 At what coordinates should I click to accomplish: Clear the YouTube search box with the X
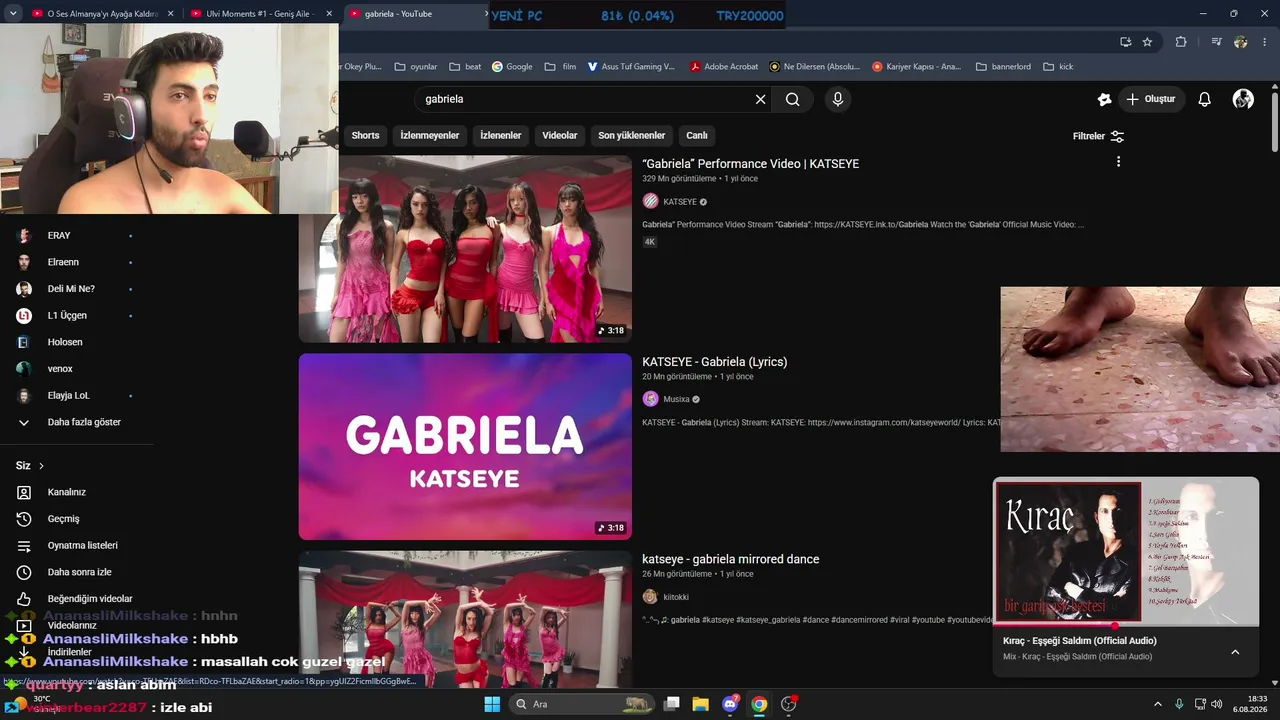coord(760,99)
